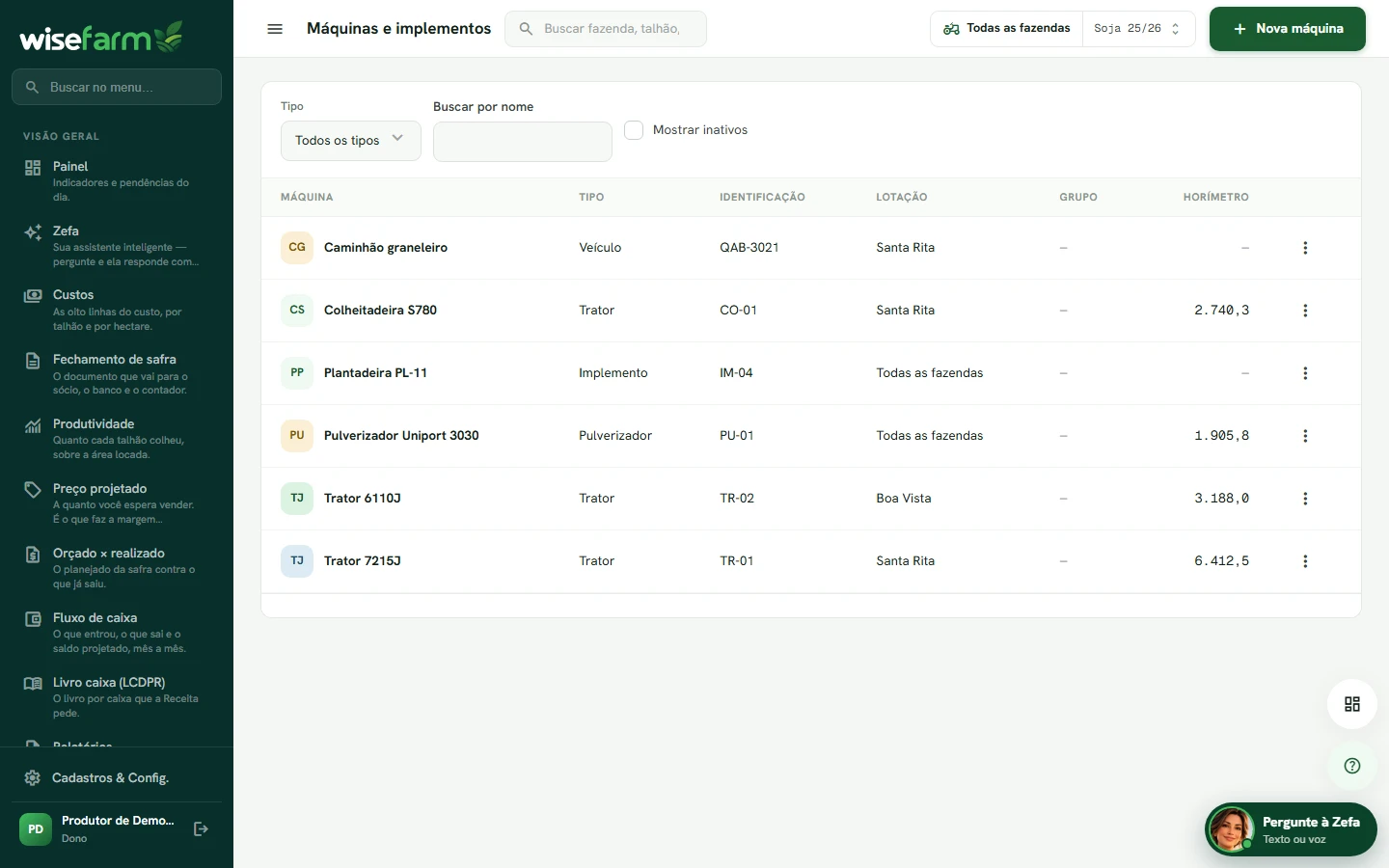Go to Produtividade menu item

click(x=117, y=439)
